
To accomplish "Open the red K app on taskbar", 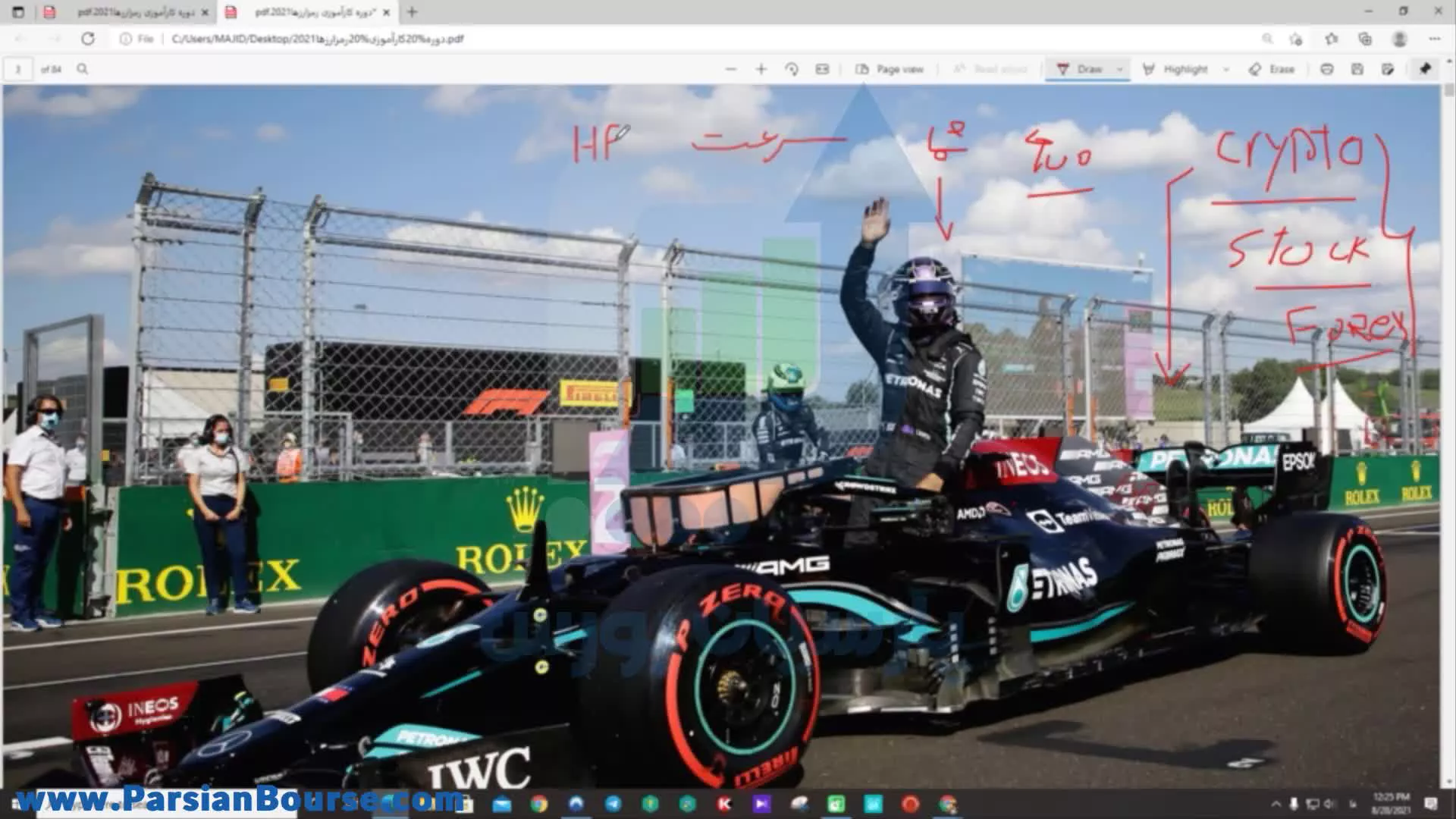I will [724, 804].
